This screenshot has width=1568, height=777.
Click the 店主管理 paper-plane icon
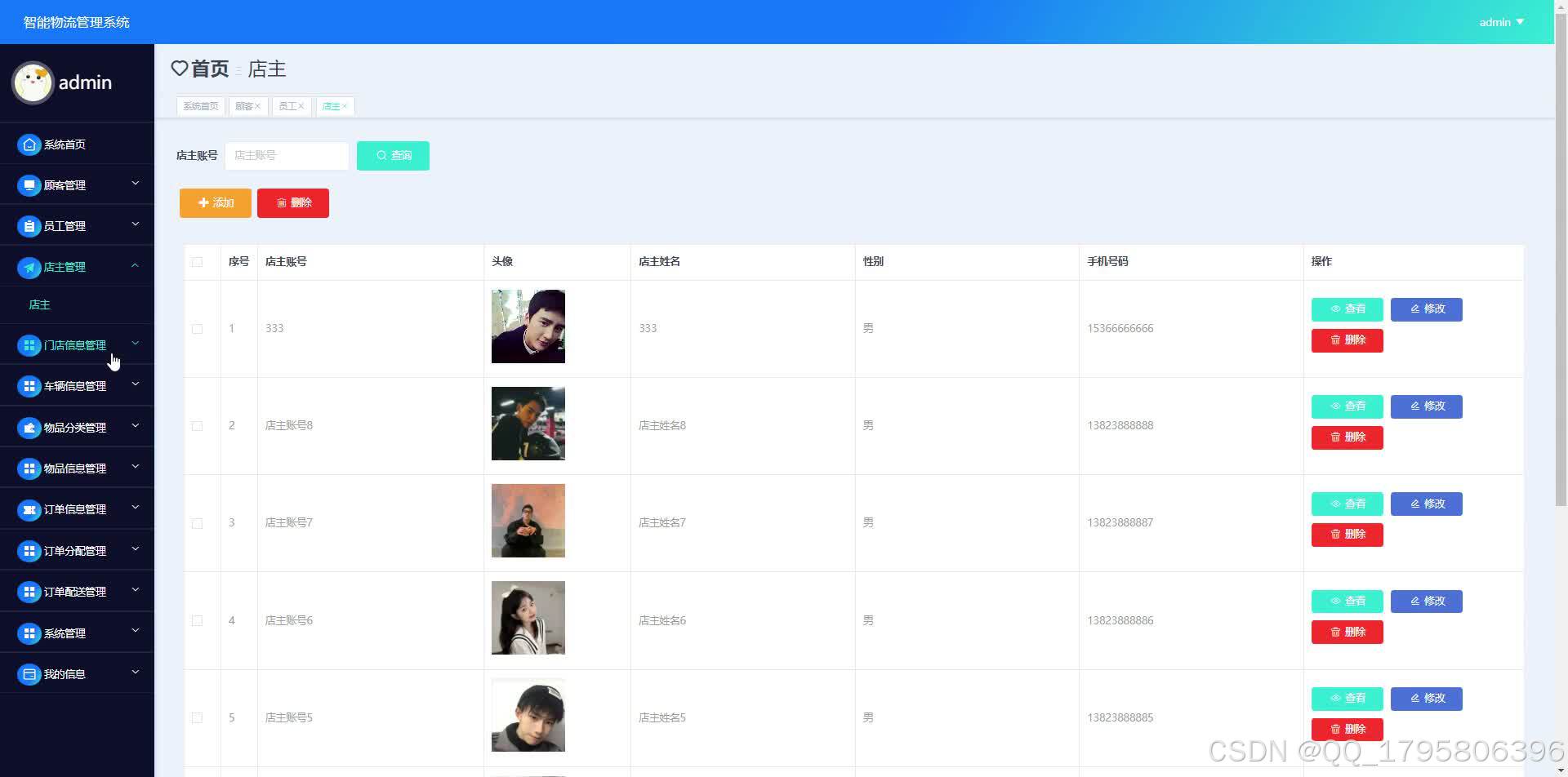[29, 267]
